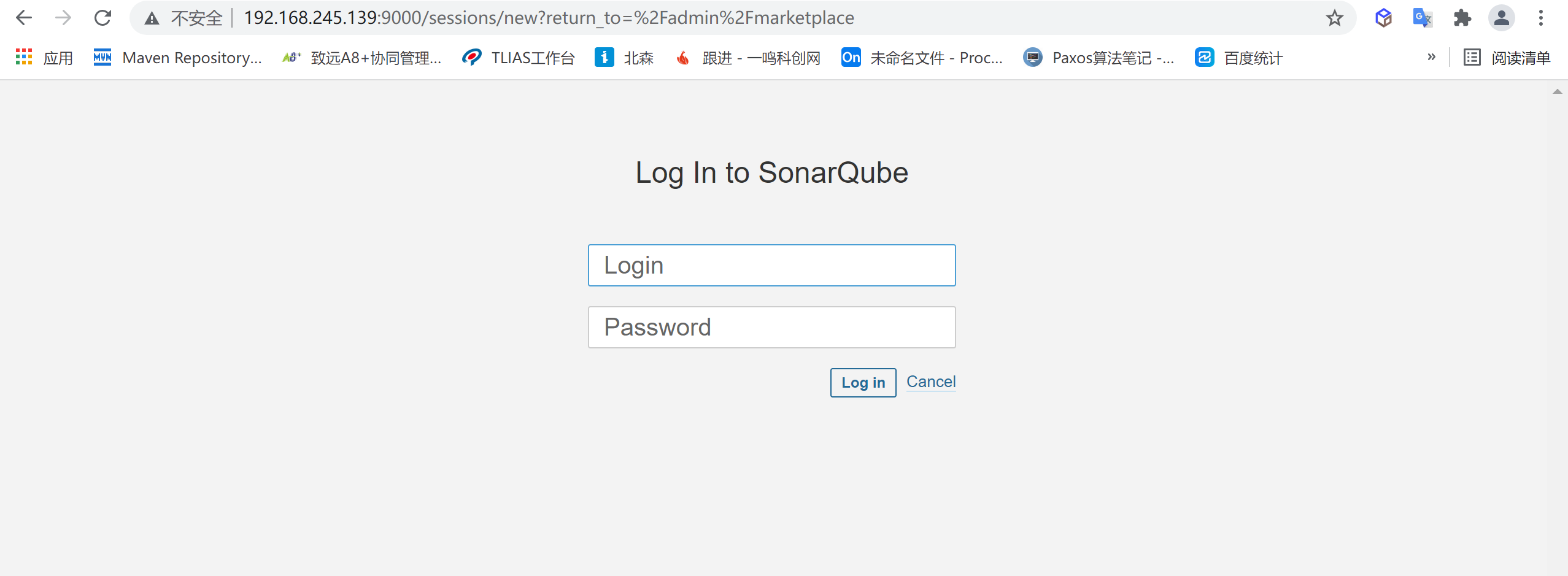Click the blue cube extension icon

click(x=1383, y=18)
